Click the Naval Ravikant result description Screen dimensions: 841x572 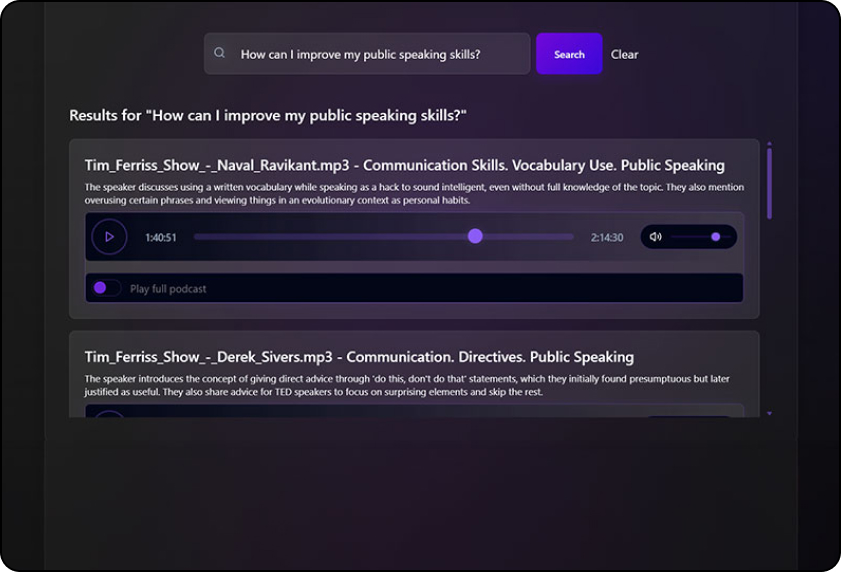click(414, 194)
